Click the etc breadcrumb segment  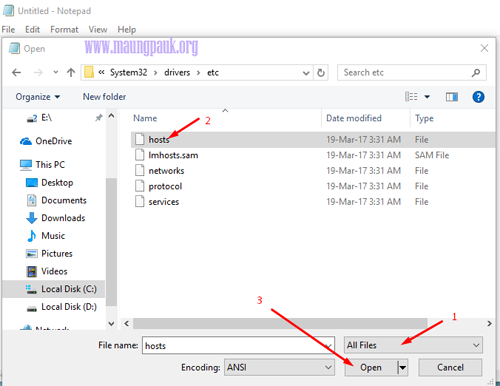click(213, 73)
